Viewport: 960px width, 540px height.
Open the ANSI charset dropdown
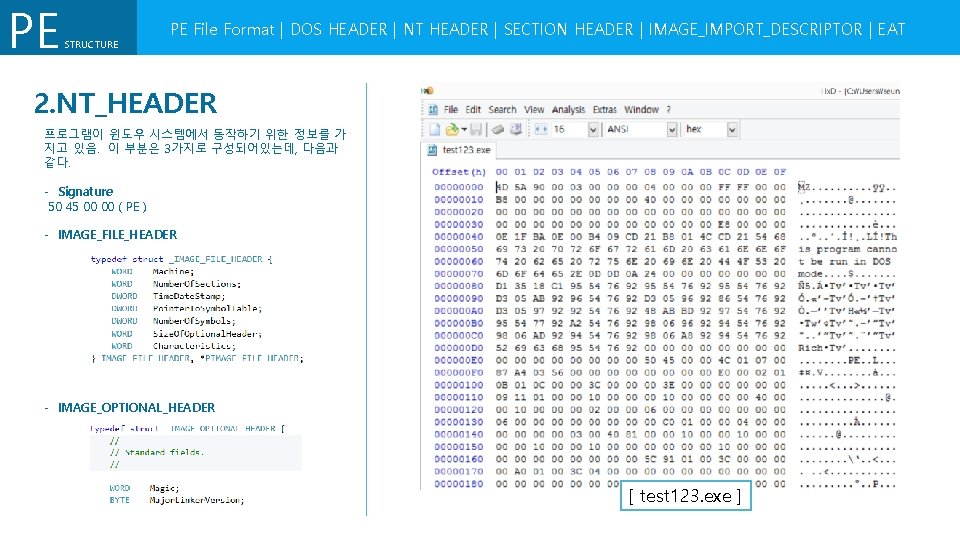click(x=672, y=130)
